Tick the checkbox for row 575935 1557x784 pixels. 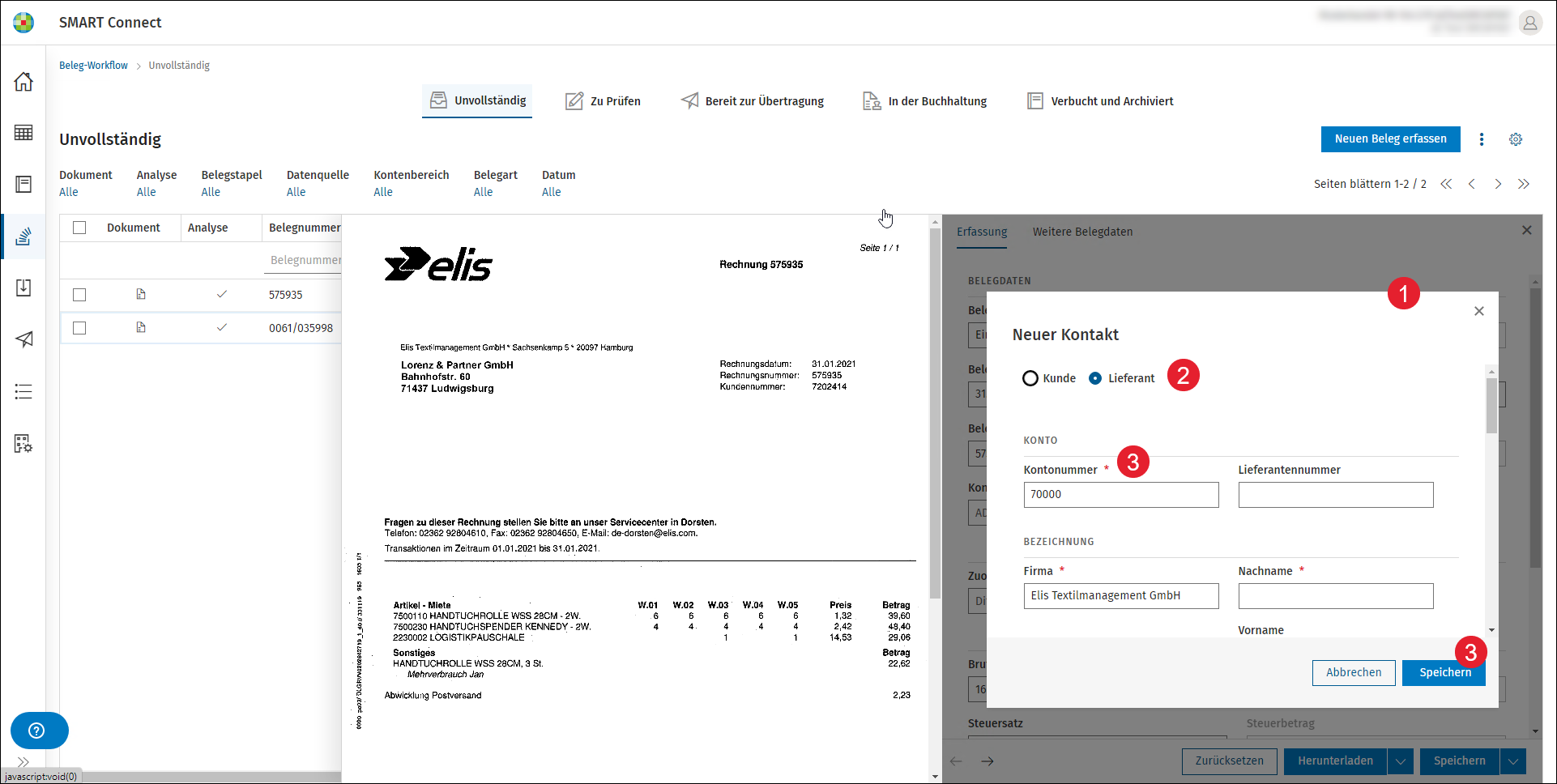coord(79,295)
